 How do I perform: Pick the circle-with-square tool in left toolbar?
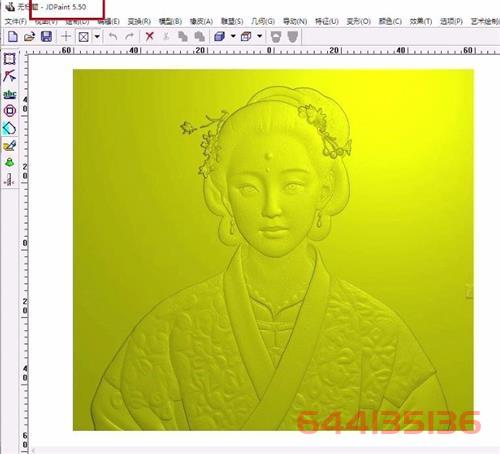click(10, 110)
